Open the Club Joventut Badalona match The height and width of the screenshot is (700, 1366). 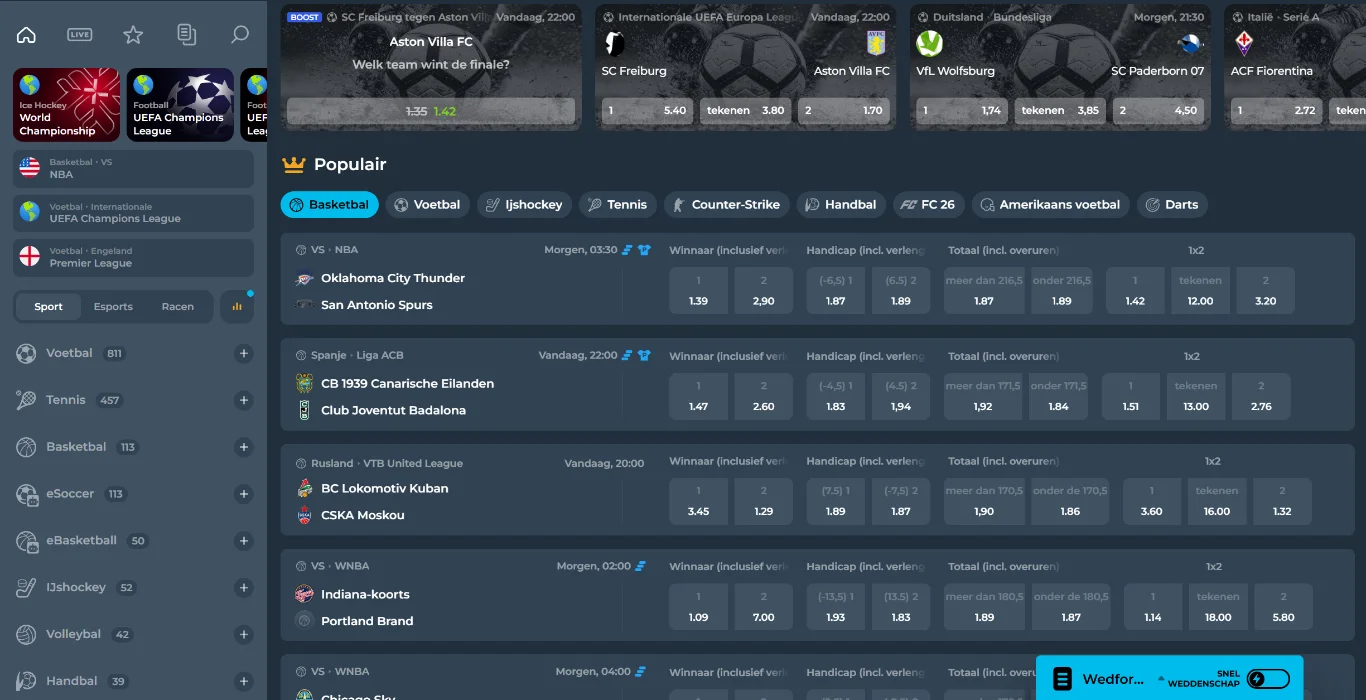click(393, 410)
